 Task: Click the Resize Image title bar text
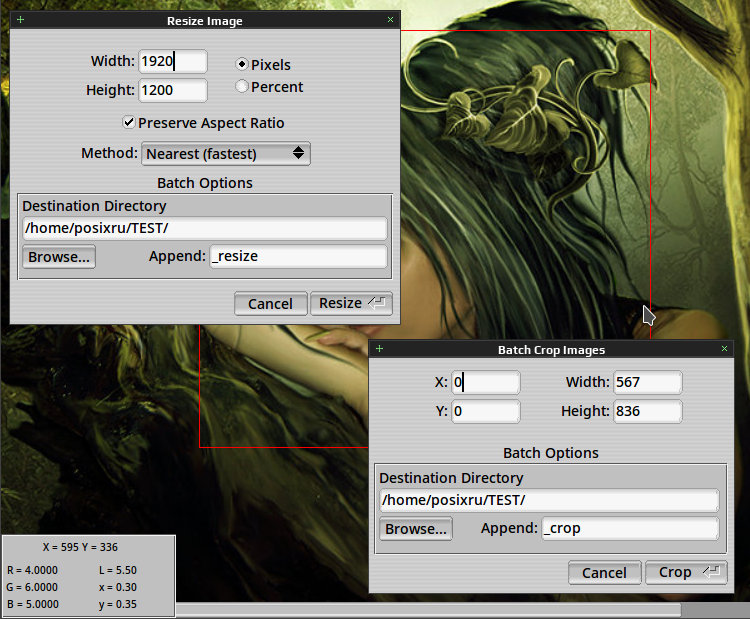pos(205,21)
